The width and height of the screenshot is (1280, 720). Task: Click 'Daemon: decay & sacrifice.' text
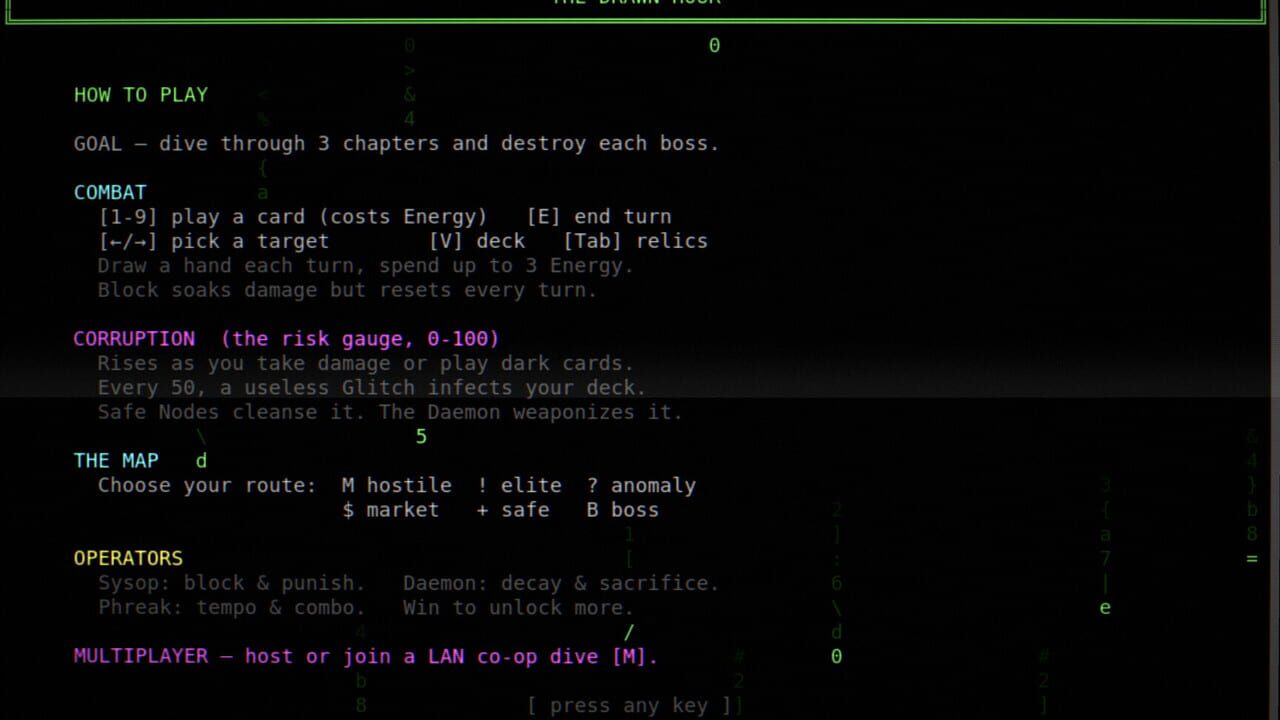tap(561, 583)
